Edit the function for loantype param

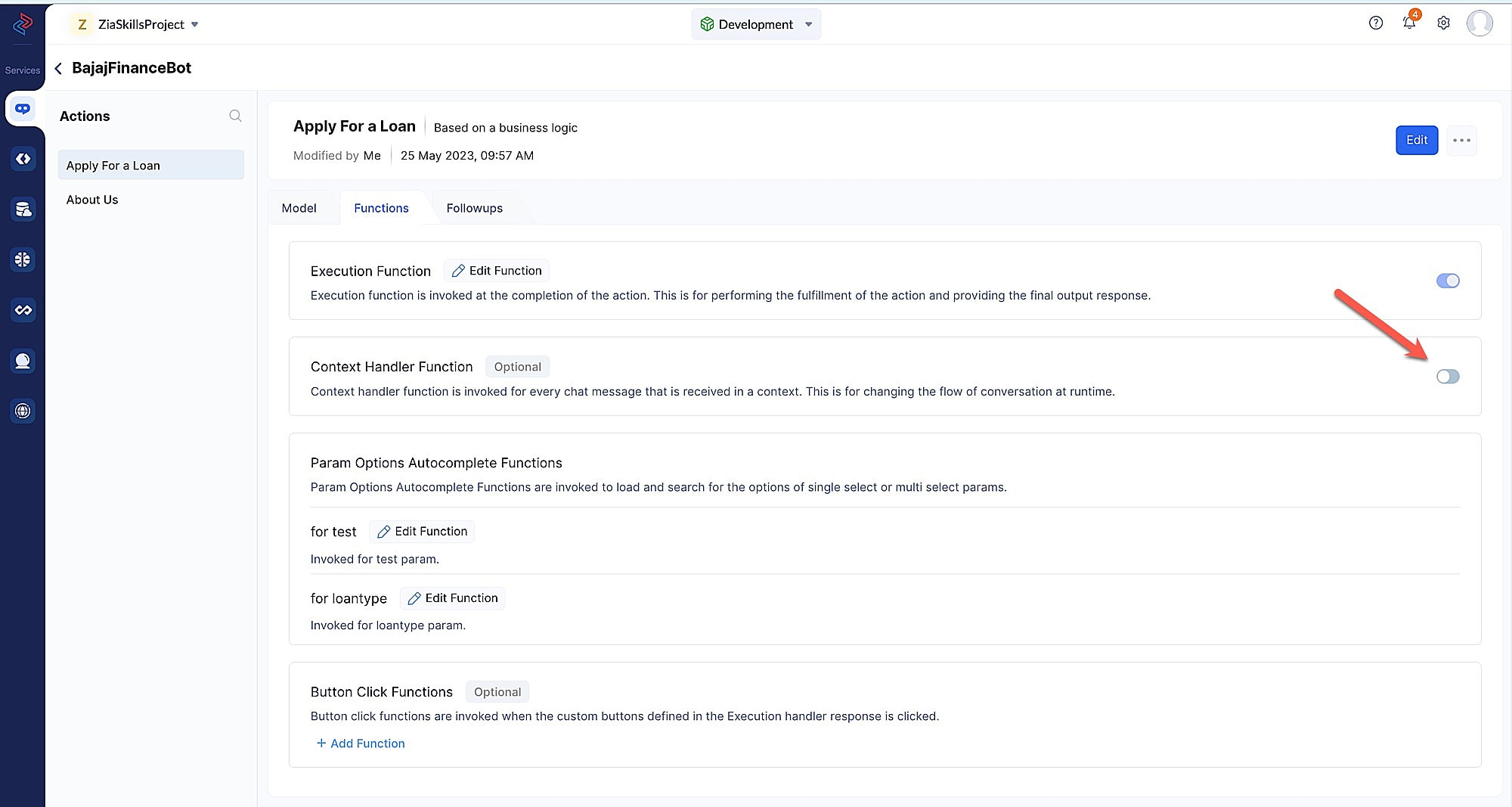(x=452, y=598)
